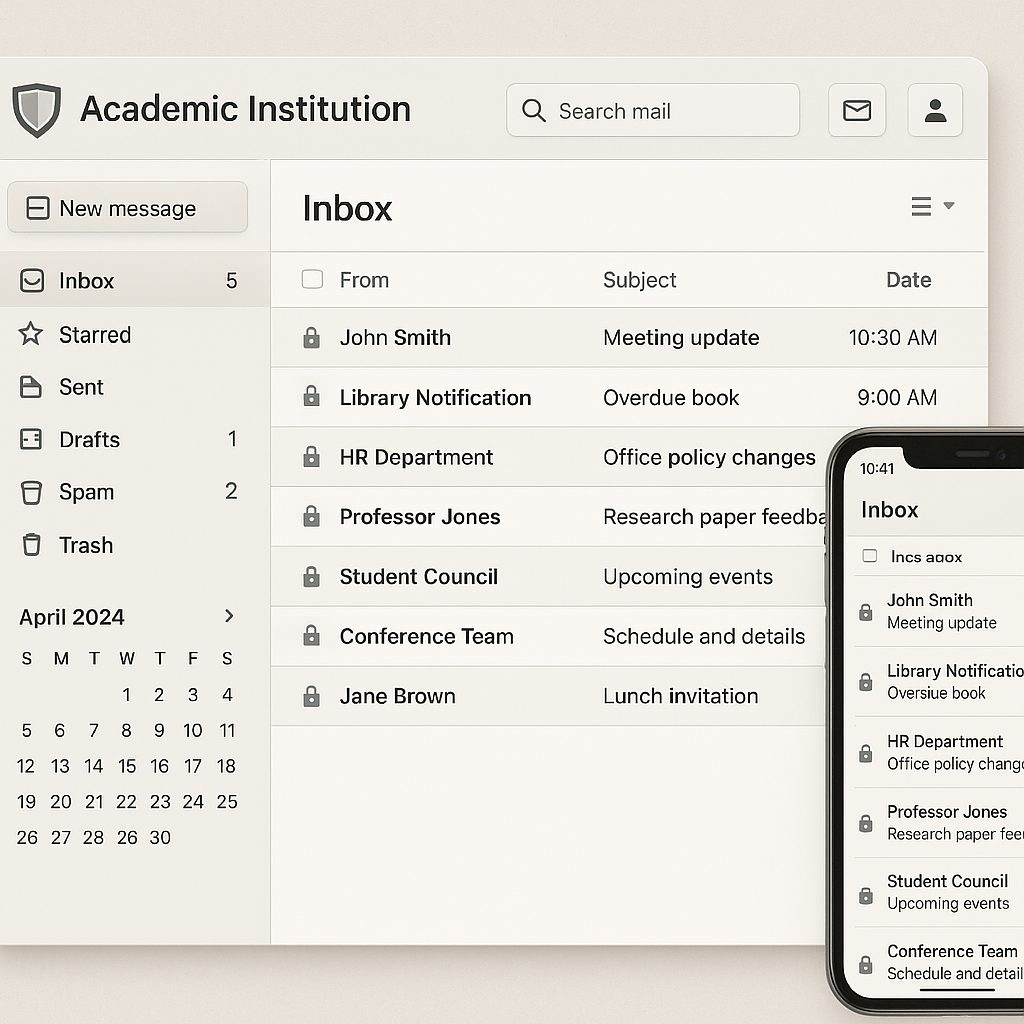This screenshot has width=1024, height=1024.
Task: Open the mail envelope icon top right
Action: 856,110
